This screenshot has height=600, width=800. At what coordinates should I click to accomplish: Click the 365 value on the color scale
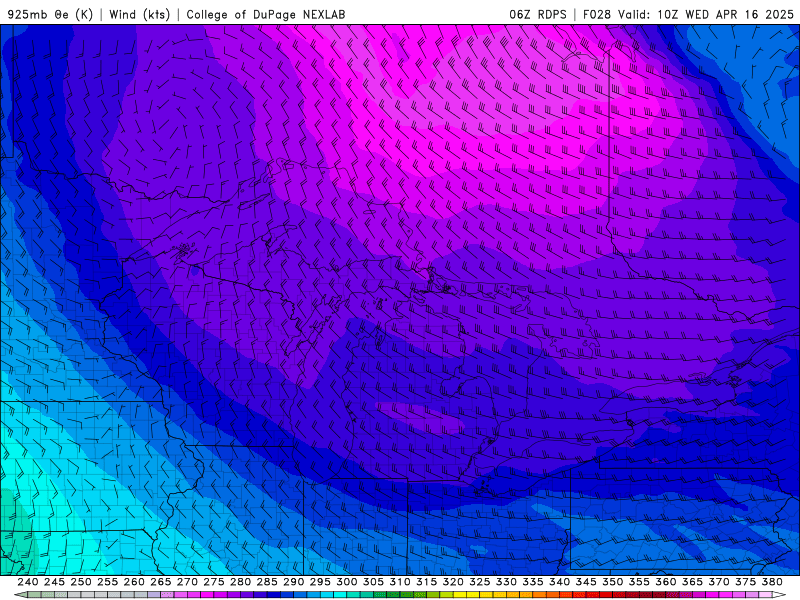click(692, 582)
